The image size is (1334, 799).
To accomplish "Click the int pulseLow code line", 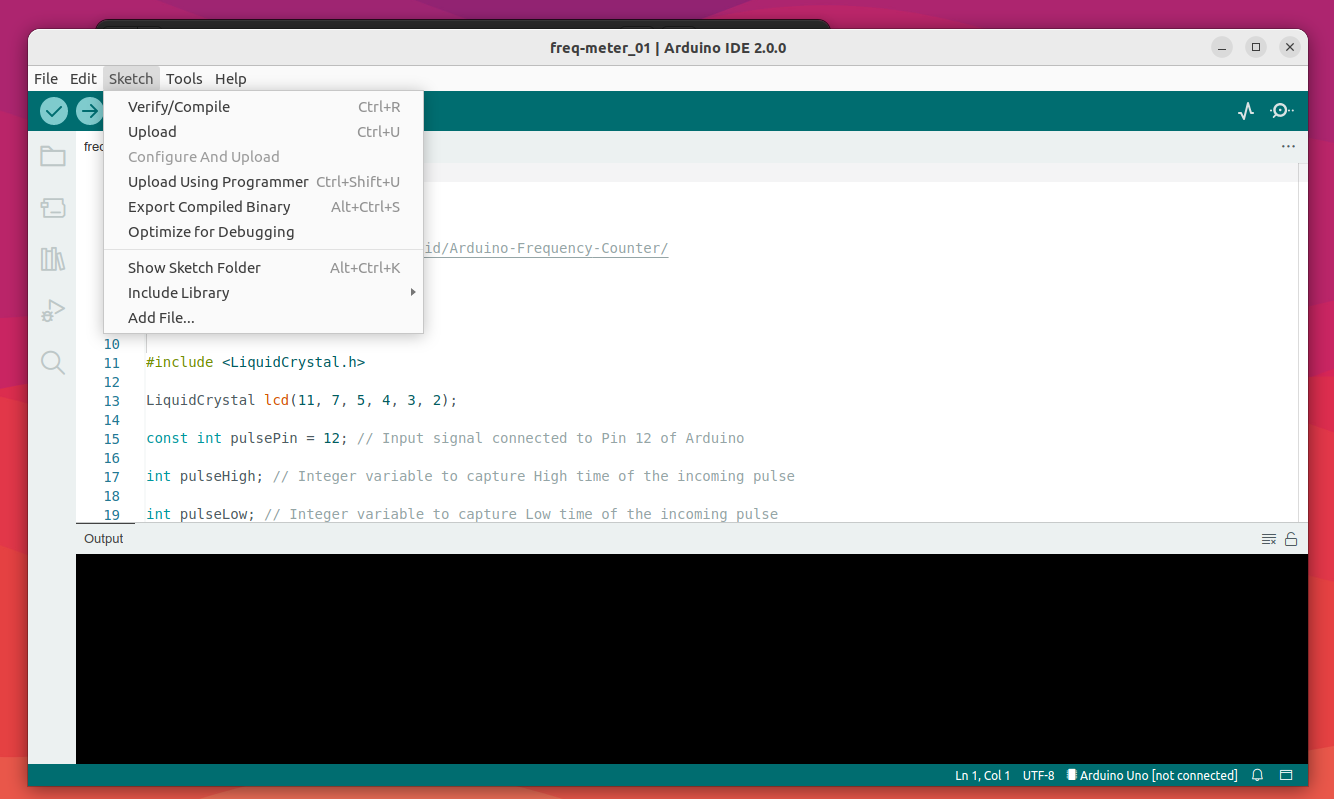I will tap(462, 515).
